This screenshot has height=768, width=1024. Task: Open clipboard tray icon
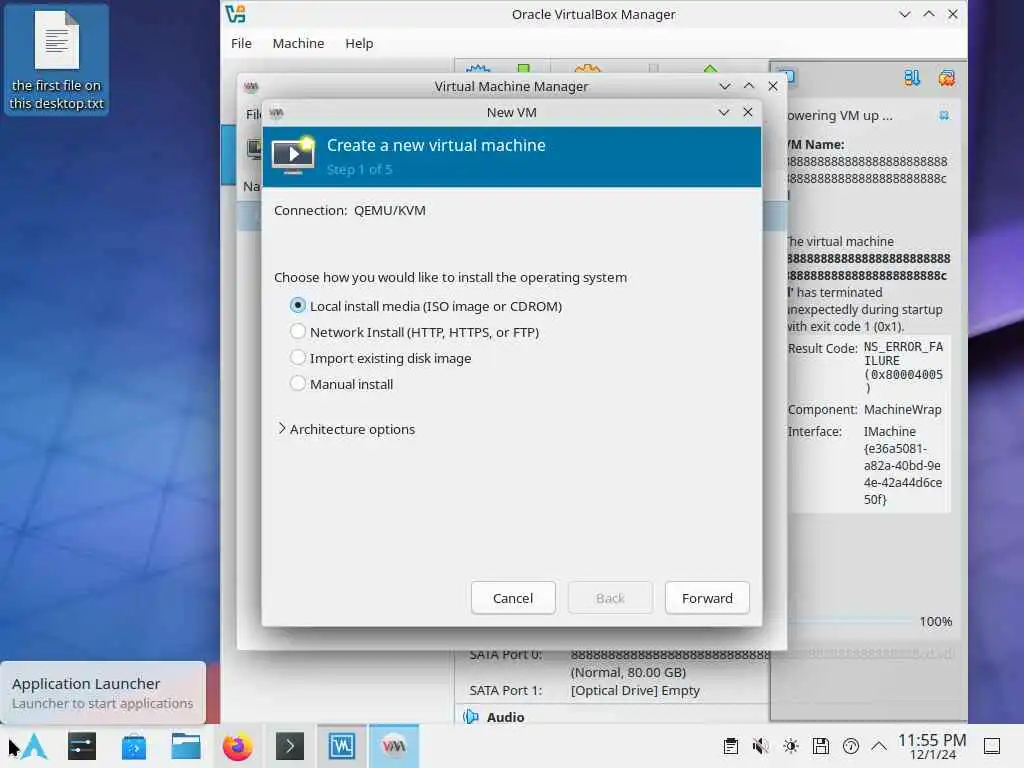[x=731, y=746]
